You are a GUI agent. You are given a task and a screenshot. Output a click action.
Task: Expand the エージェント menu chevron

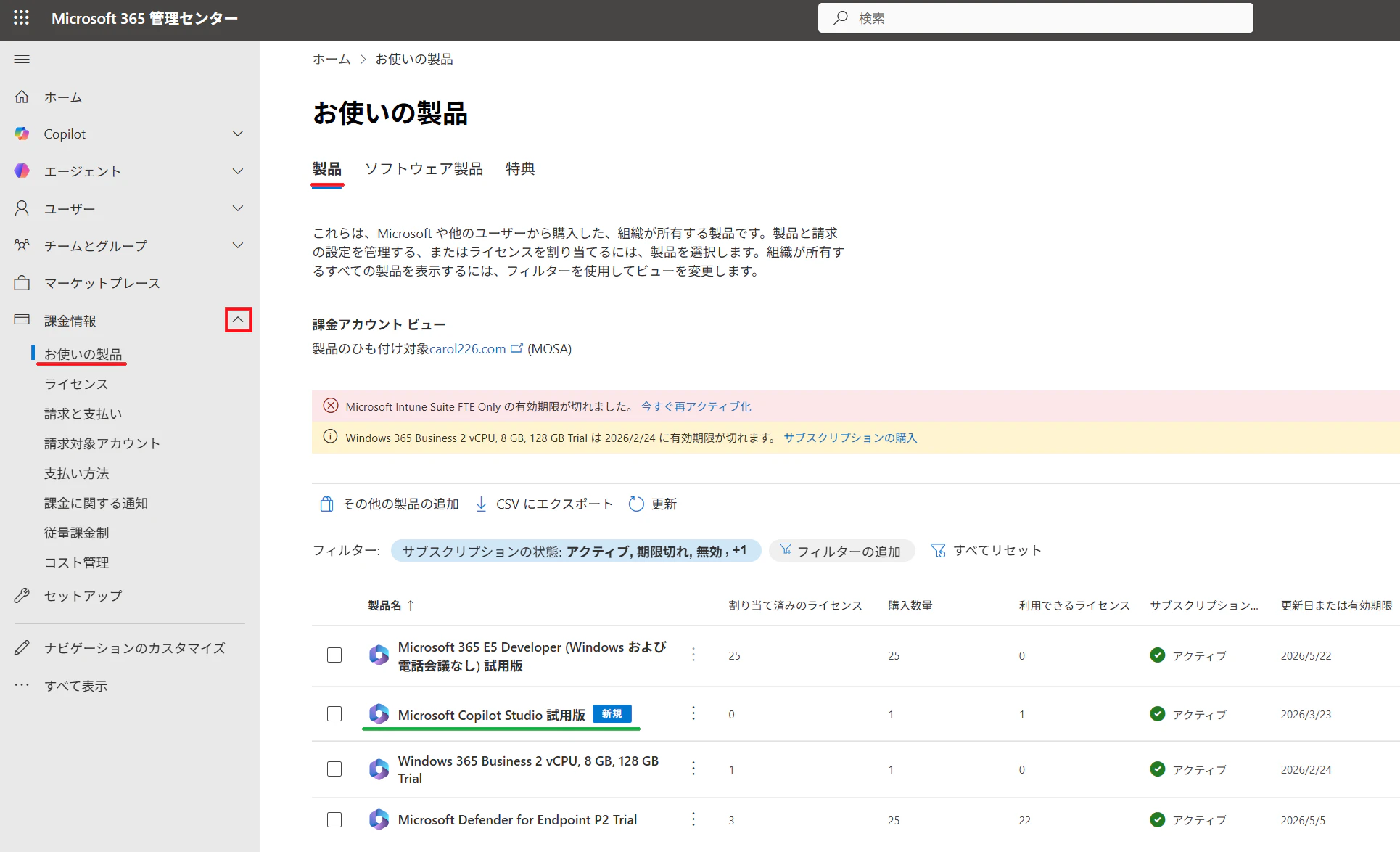click(238, 171)
